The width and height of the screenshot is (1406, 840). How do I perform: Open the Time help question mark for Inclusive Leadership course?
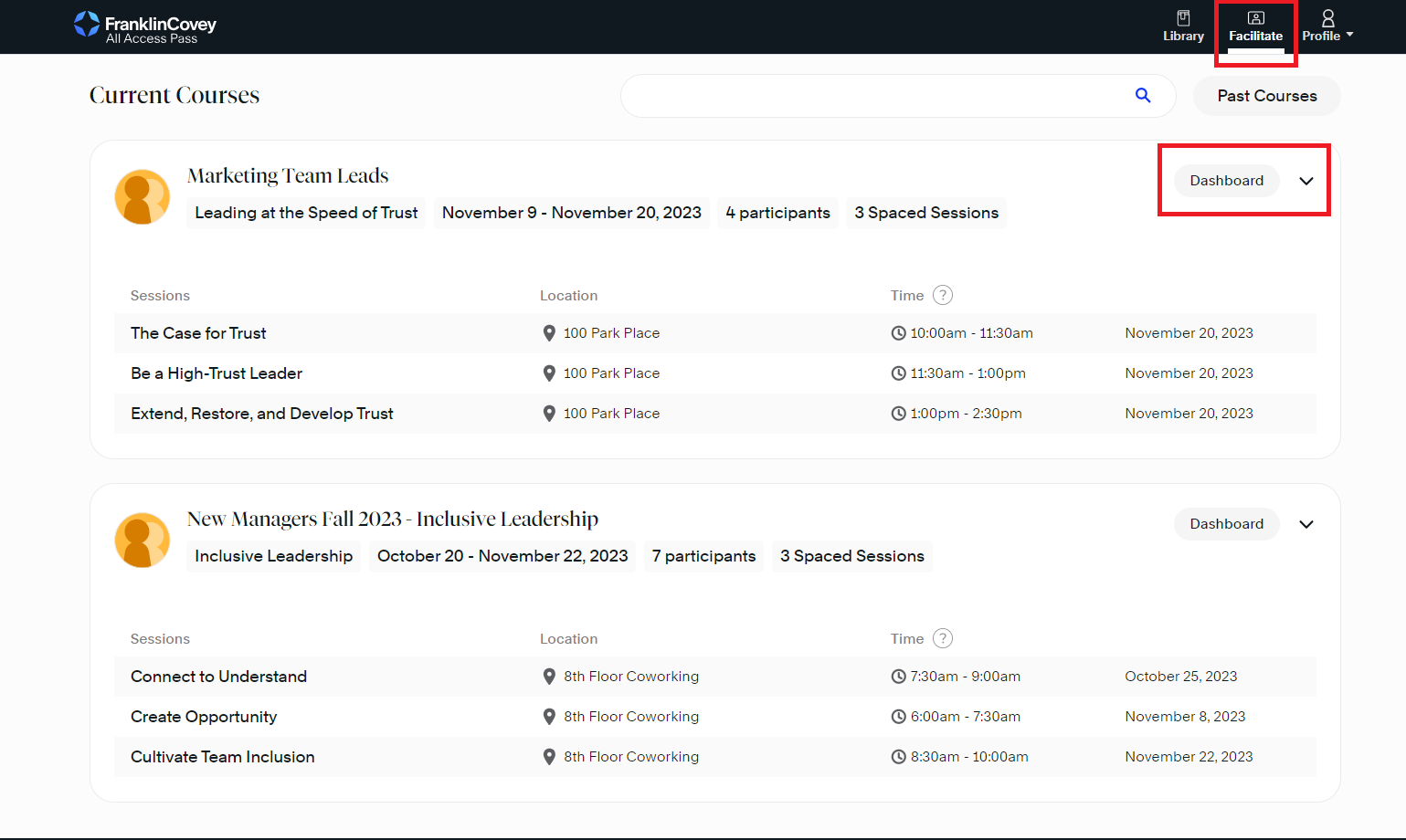943,638
